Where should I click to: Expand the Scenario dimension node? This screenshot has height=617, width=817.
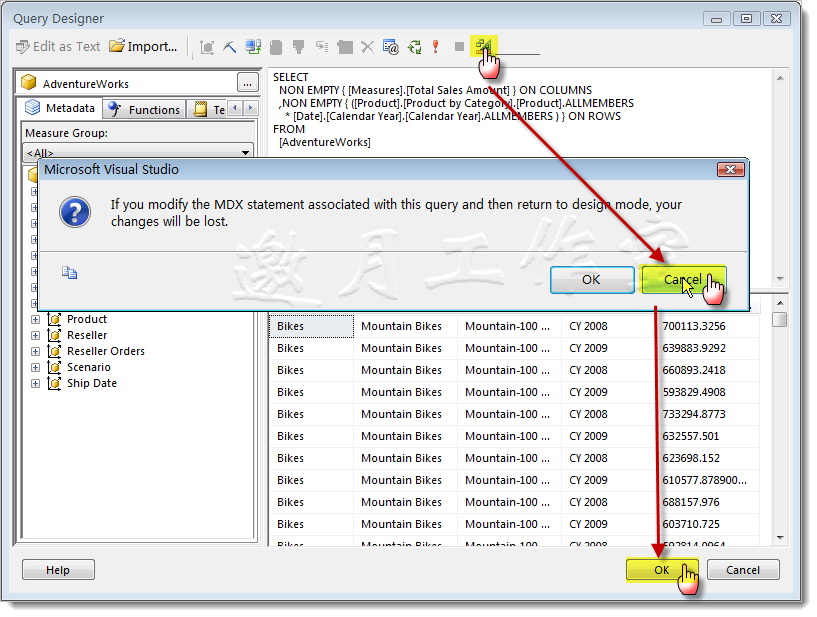35,368
